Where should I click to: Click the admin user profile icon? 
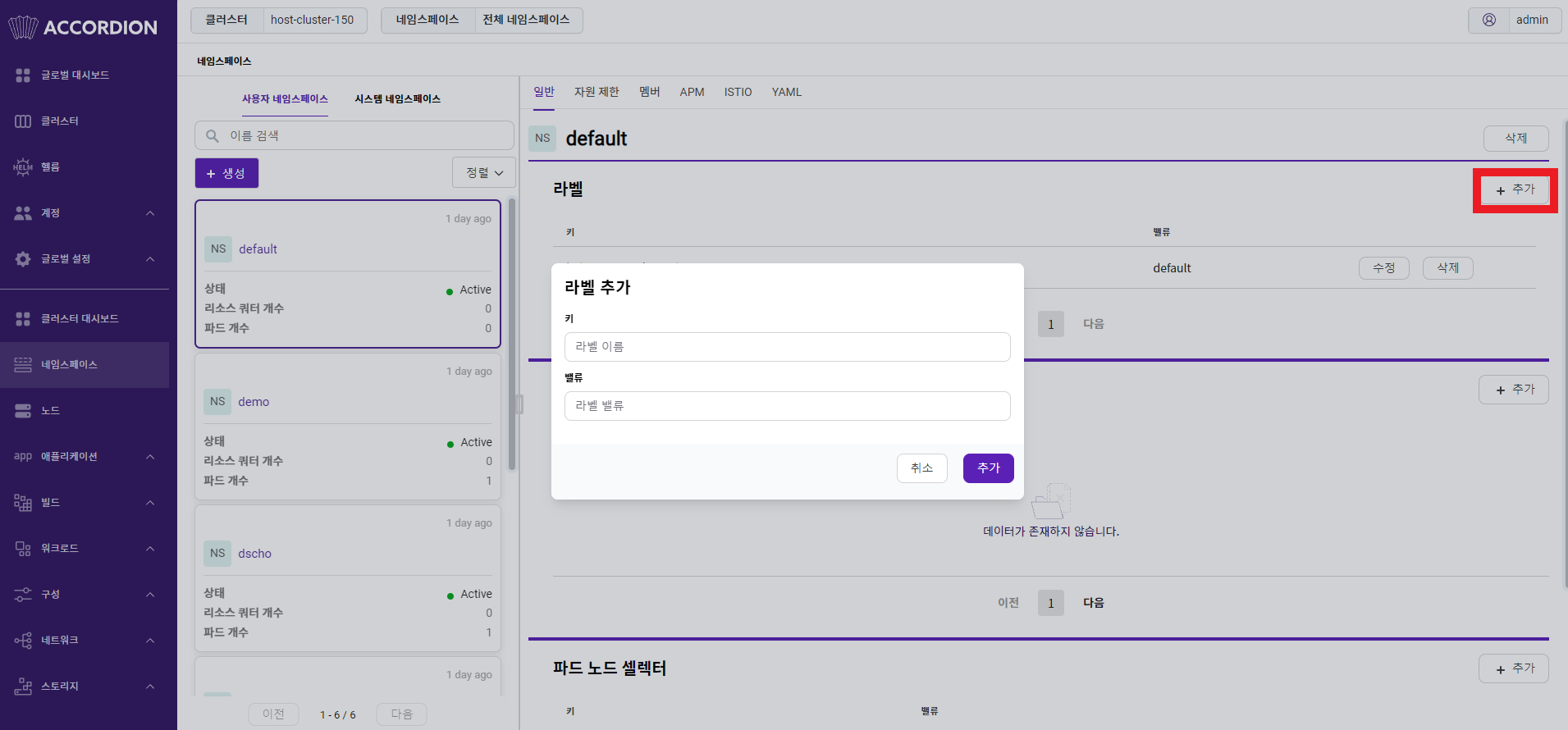pos(1489,20)
